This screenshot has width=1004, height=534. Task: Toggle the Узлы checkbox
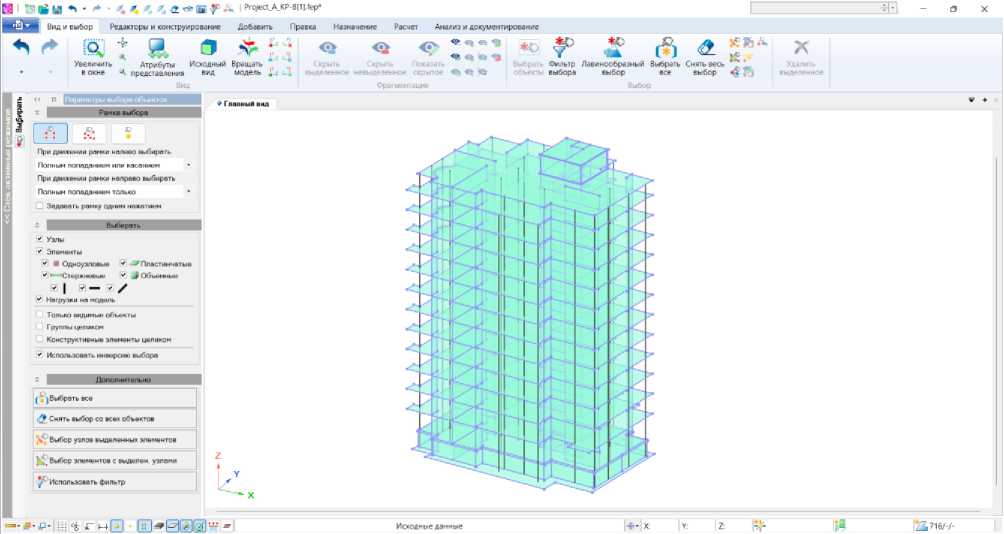point(39,239)
